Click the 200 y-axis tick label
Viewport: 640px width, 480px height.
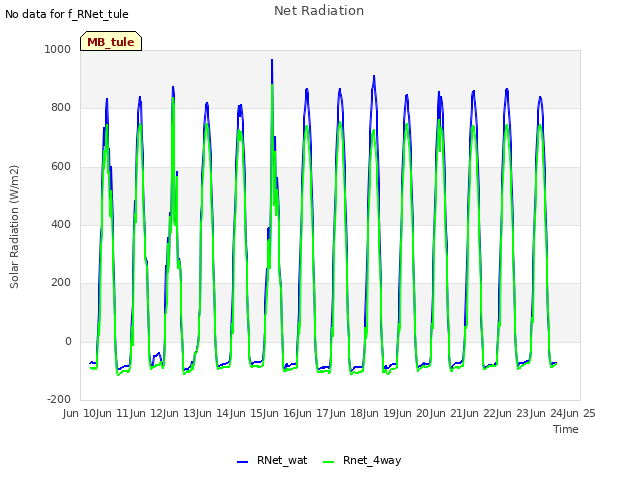click(x=61, y=282)
